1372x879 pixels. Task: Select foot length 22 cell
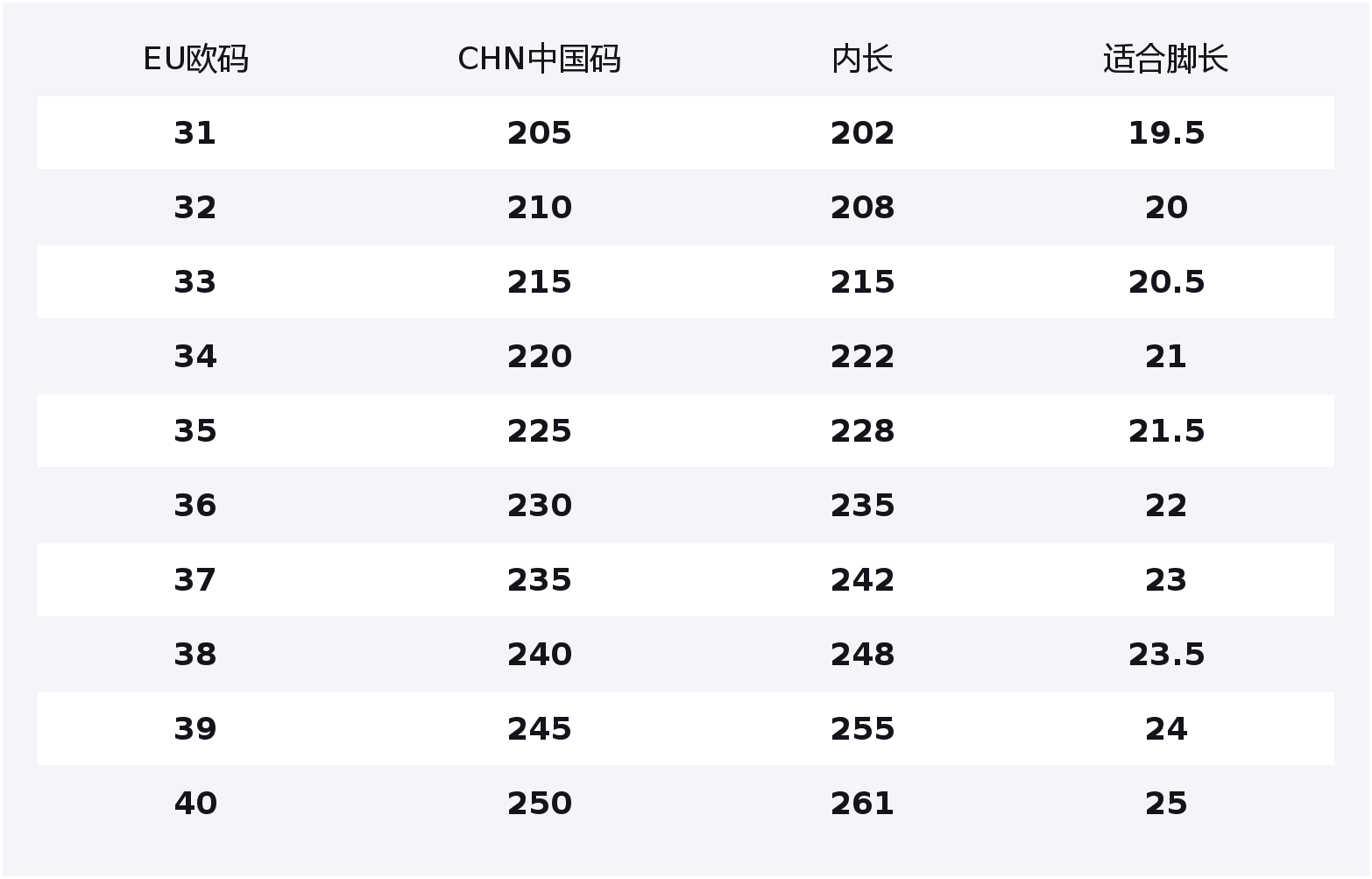(1165, 506)
